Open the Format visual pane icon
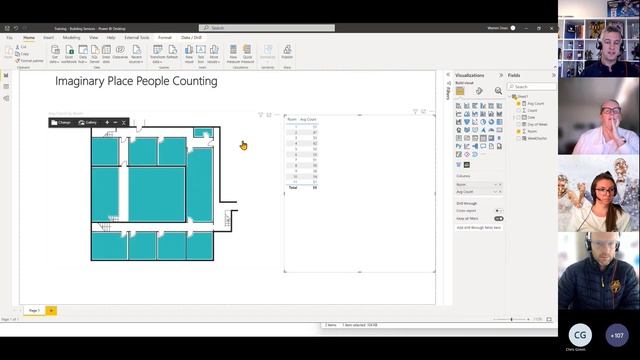The height and width of the screenshot is (360, 640). point(479,91)
